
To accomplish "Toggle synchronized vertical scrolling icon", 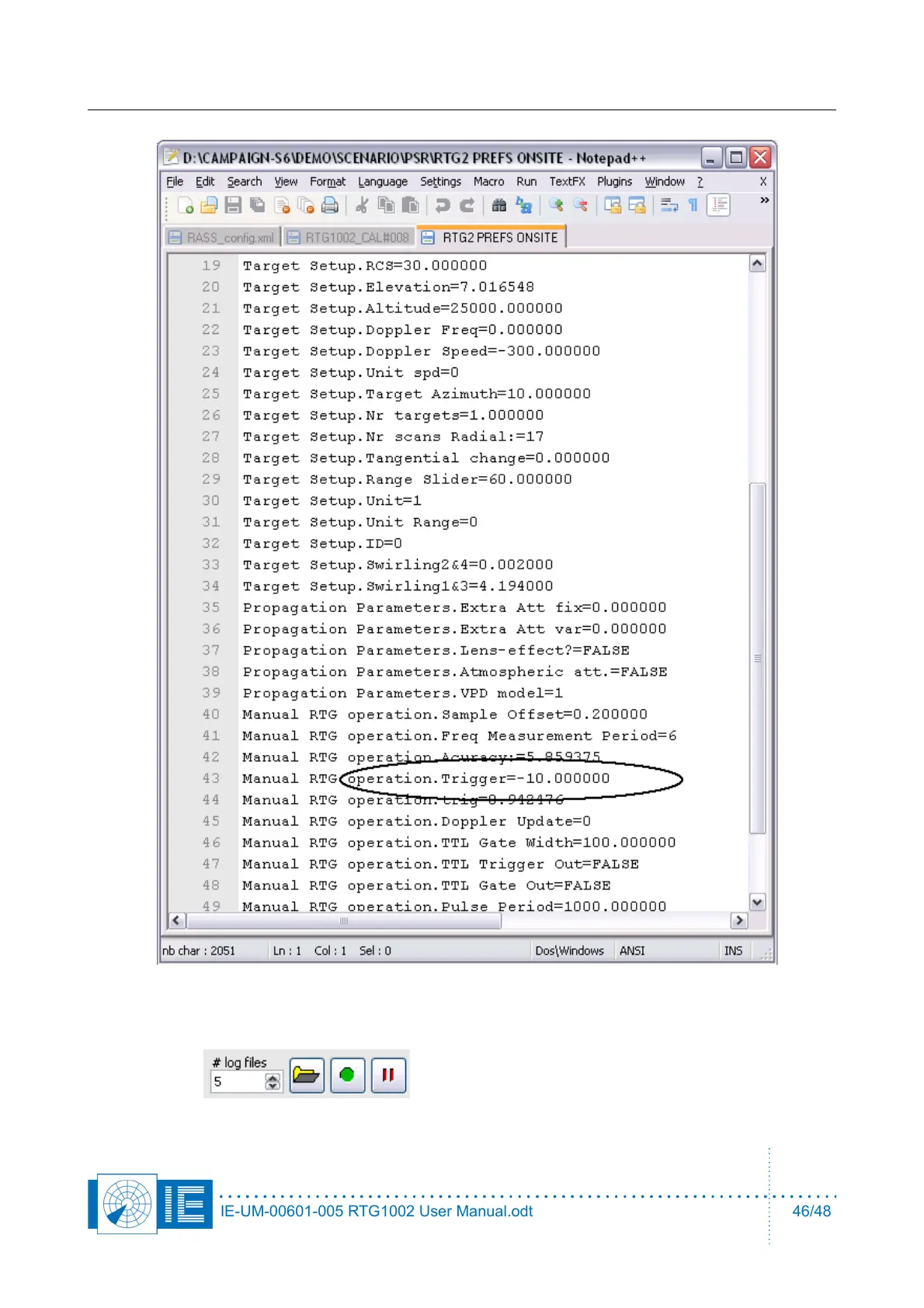I will 613,205.
